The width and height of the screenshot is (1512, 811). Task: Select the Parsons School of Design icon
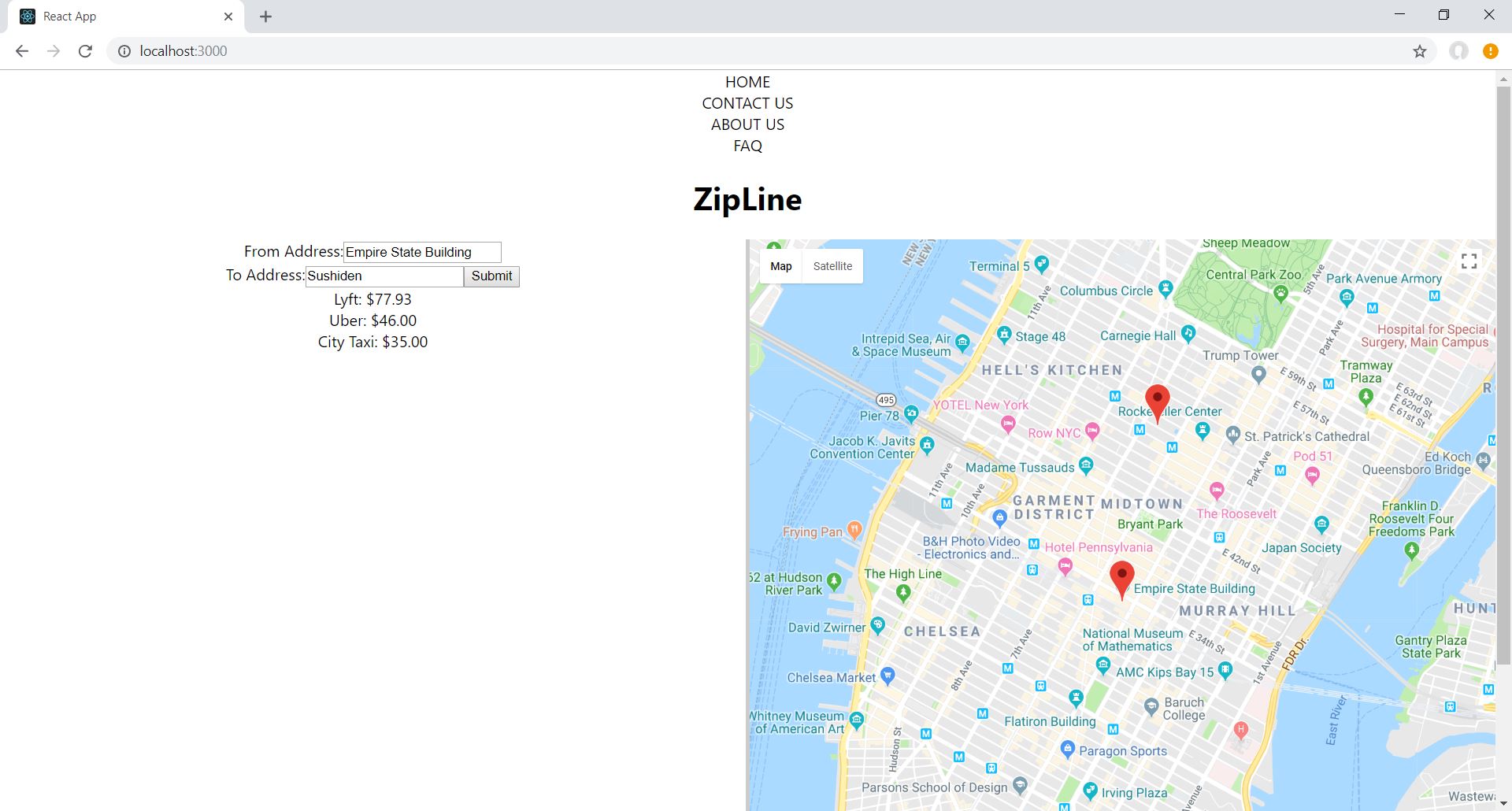click(1021, 785)
